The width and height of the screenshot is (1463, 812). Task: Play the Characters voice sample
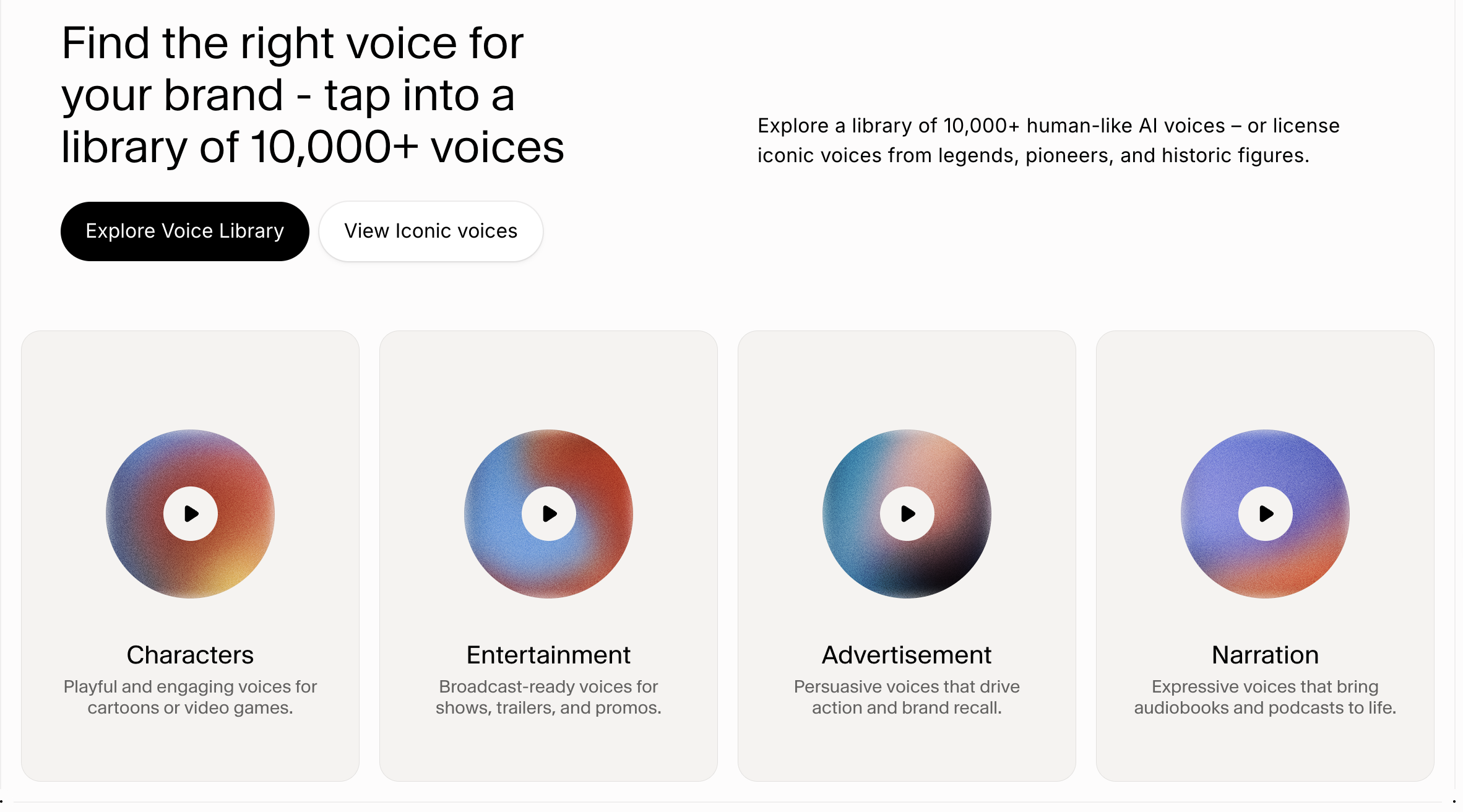pyautogui.click(x=190, y=513)
